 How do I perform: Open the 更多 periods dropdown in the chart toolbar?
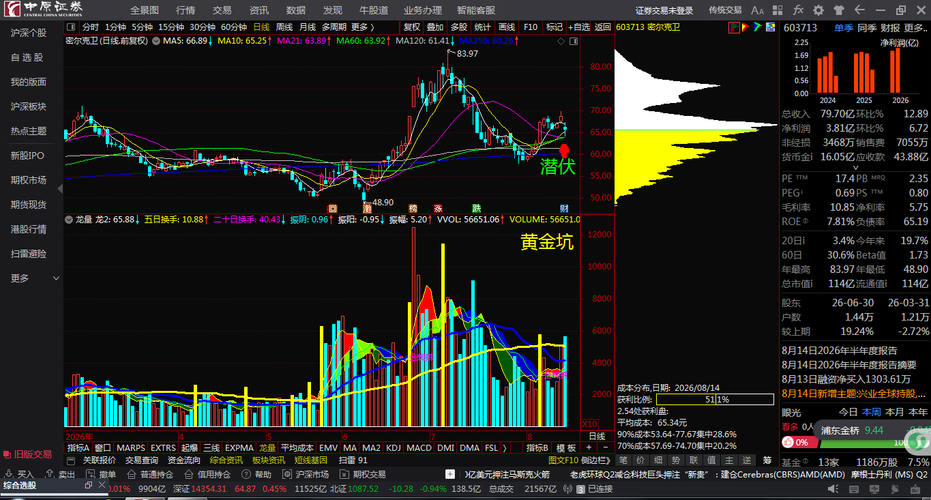click(362, 27)
